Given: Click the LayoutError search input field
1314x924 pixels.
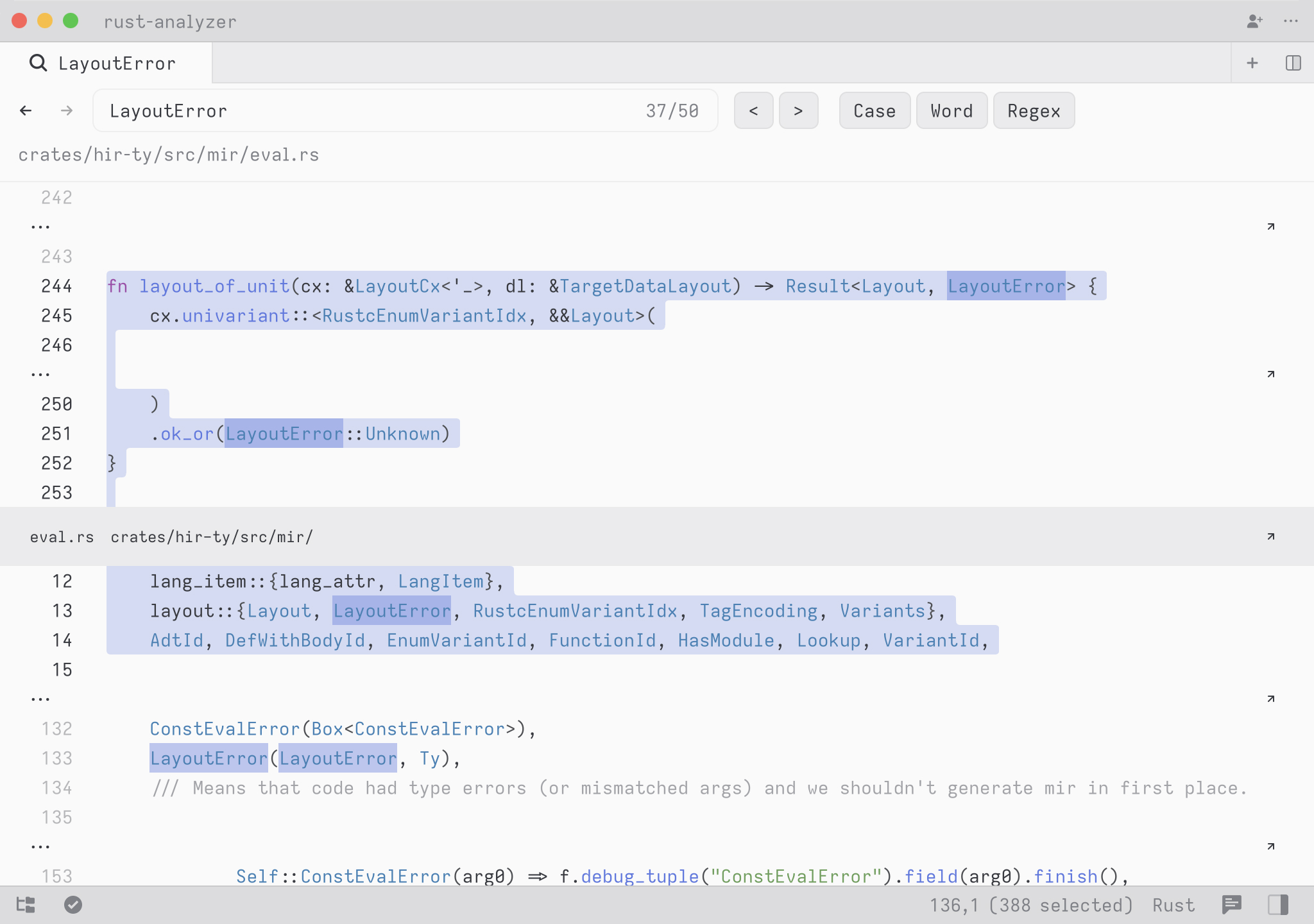Looking at the screenshot, I should coord(321,110).
